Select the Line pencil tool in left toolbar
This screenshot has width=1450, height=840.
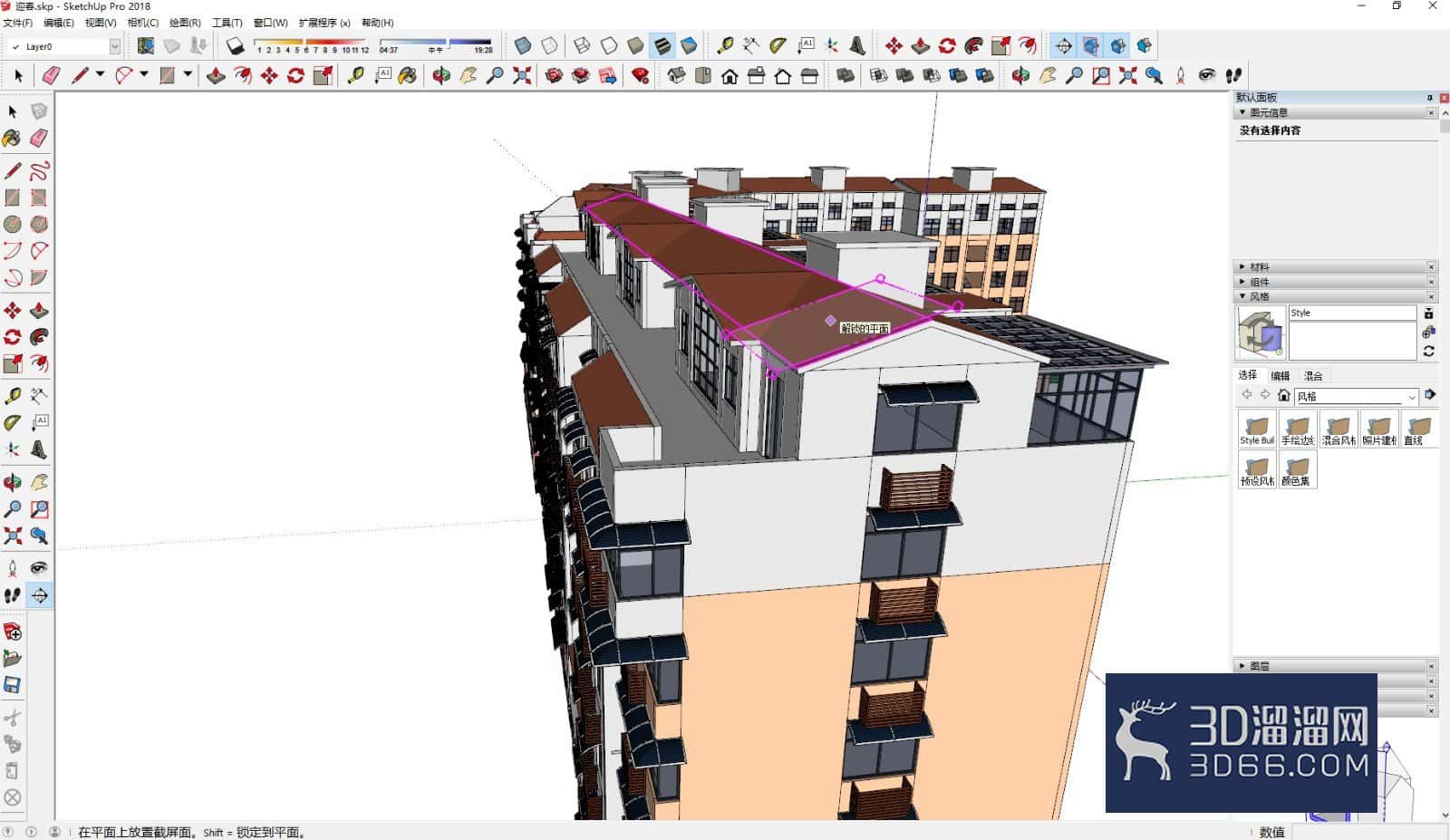tap(13, 171)
